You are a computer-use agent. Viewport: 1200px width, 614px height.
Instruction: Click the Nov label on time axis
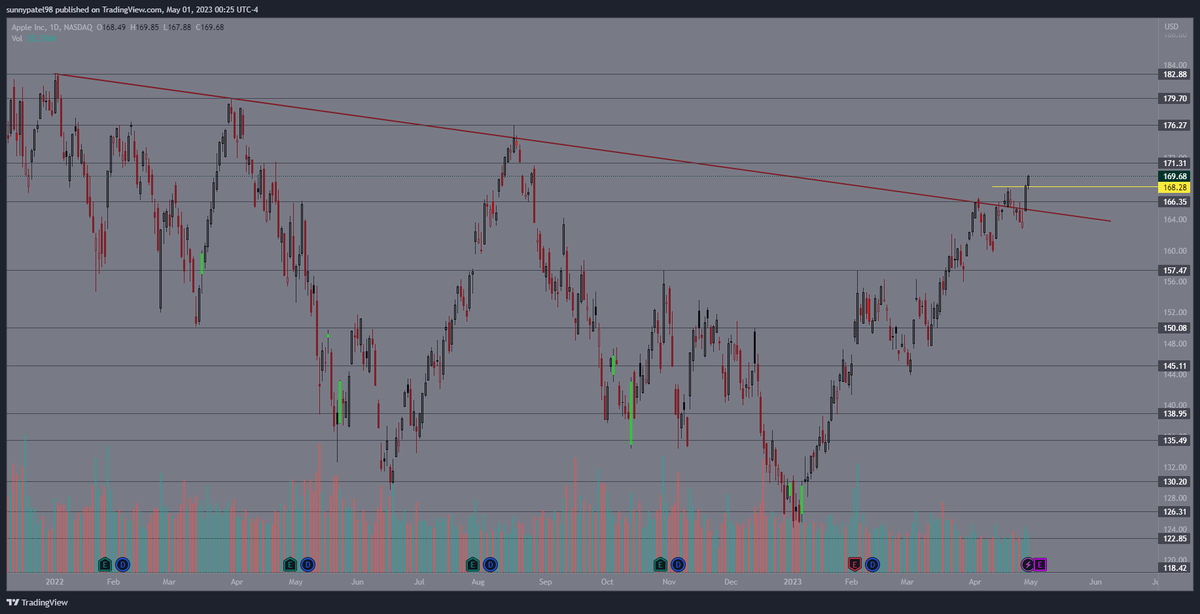coord(669,581)
